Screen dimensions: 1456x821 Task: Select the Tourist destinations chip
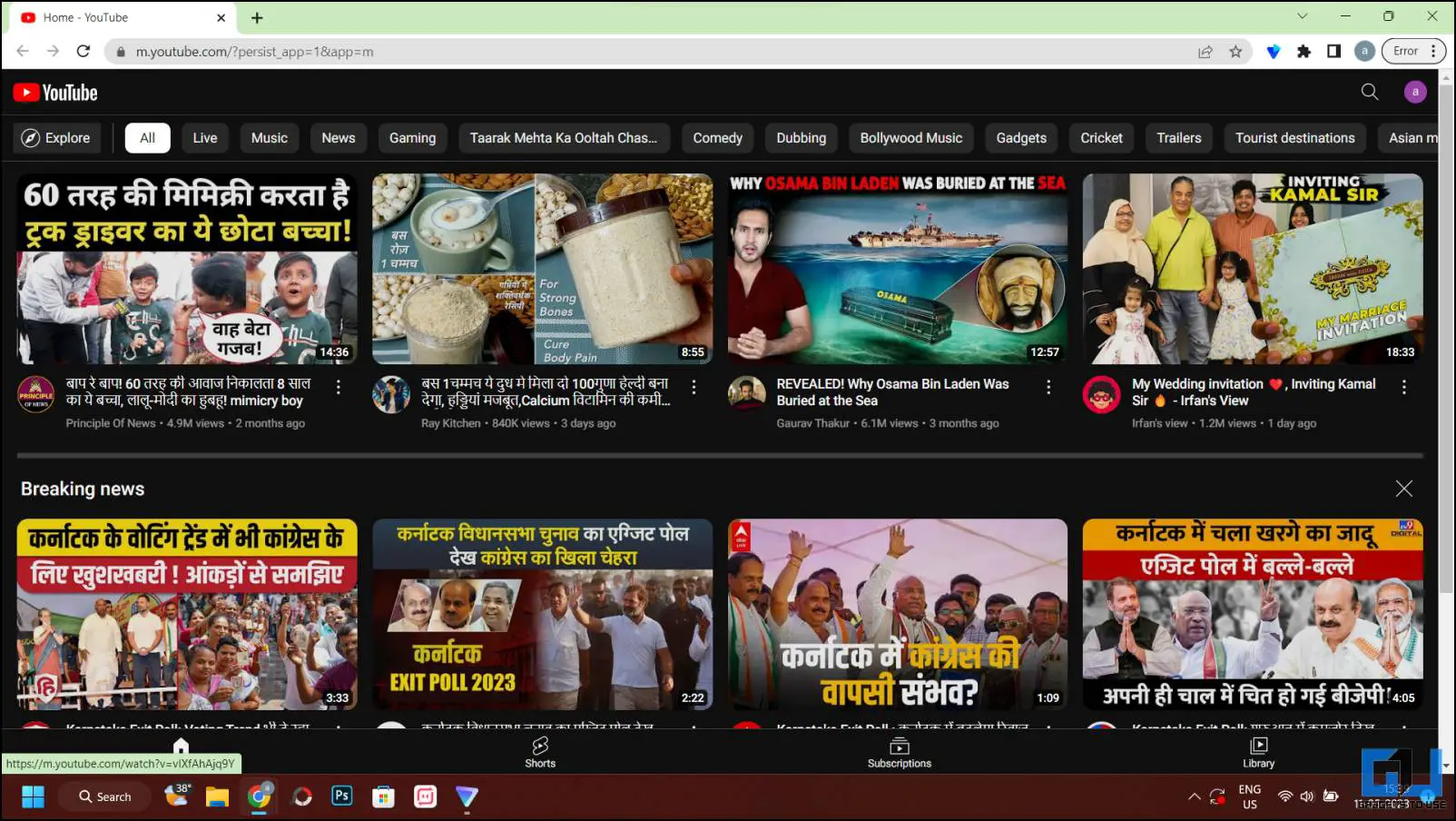click(1295, 138)
